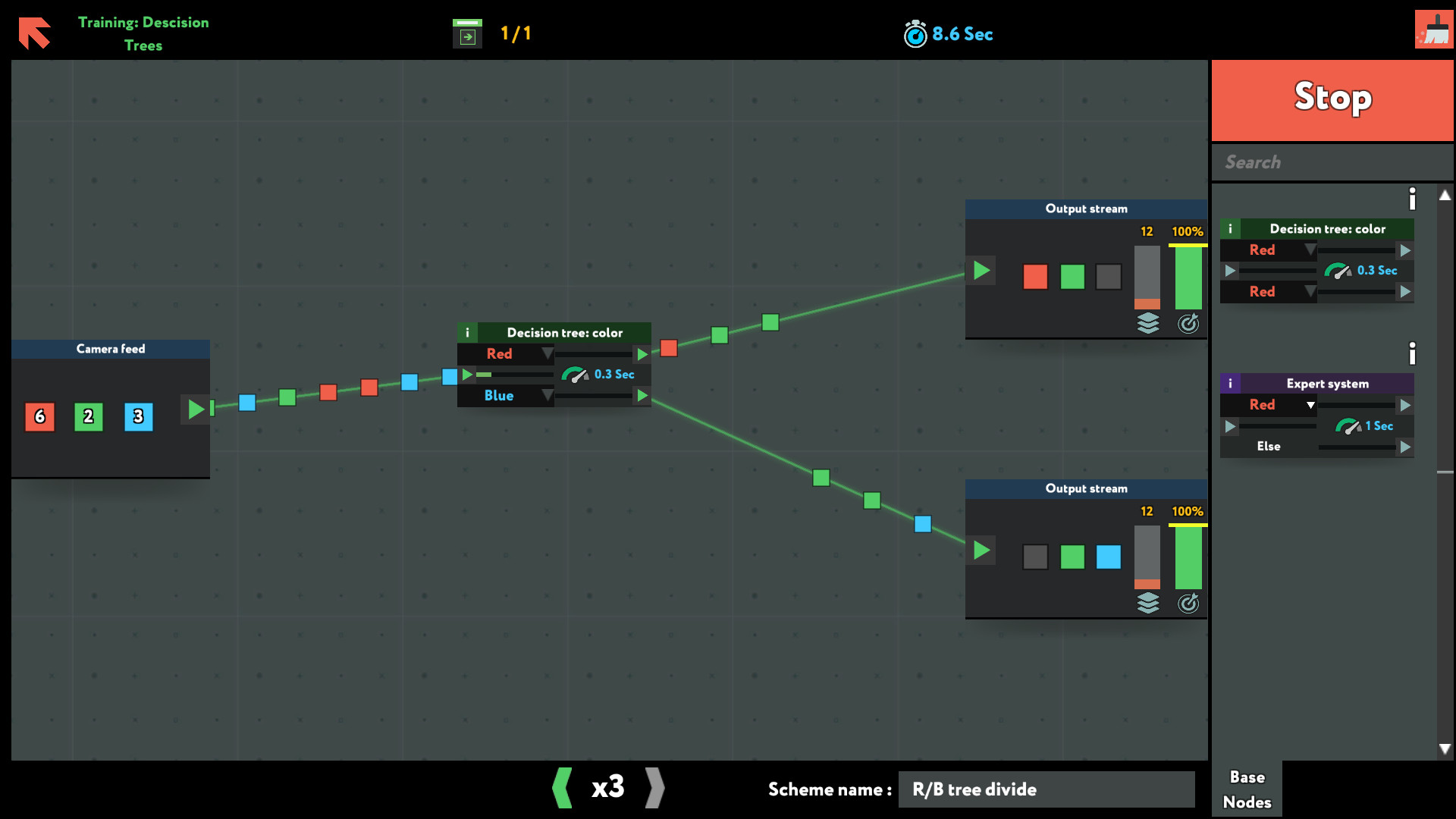Click the Base Nodes tab in sidebar
Screen dimensions: 1456x819
(x=1247, y=789)
